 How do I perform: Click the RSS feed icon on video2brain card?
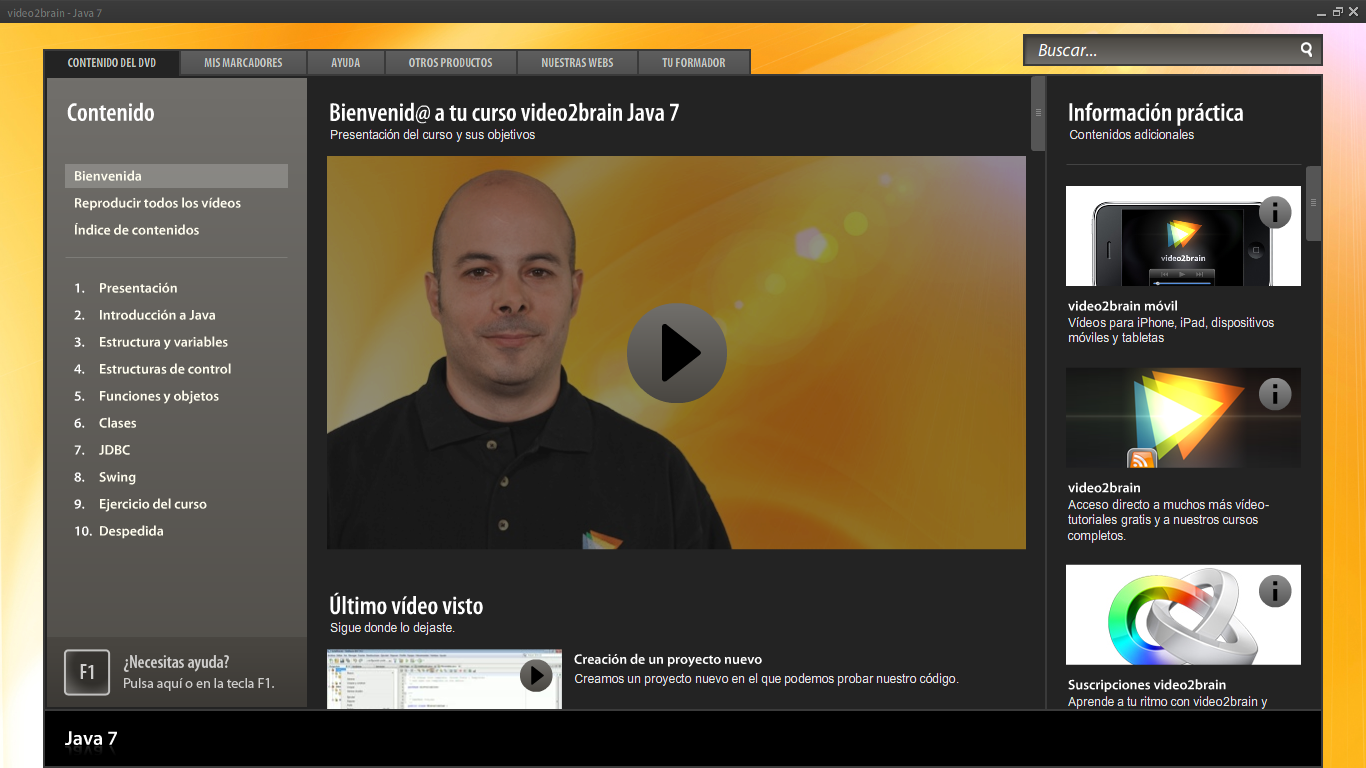click(1142, 459)
